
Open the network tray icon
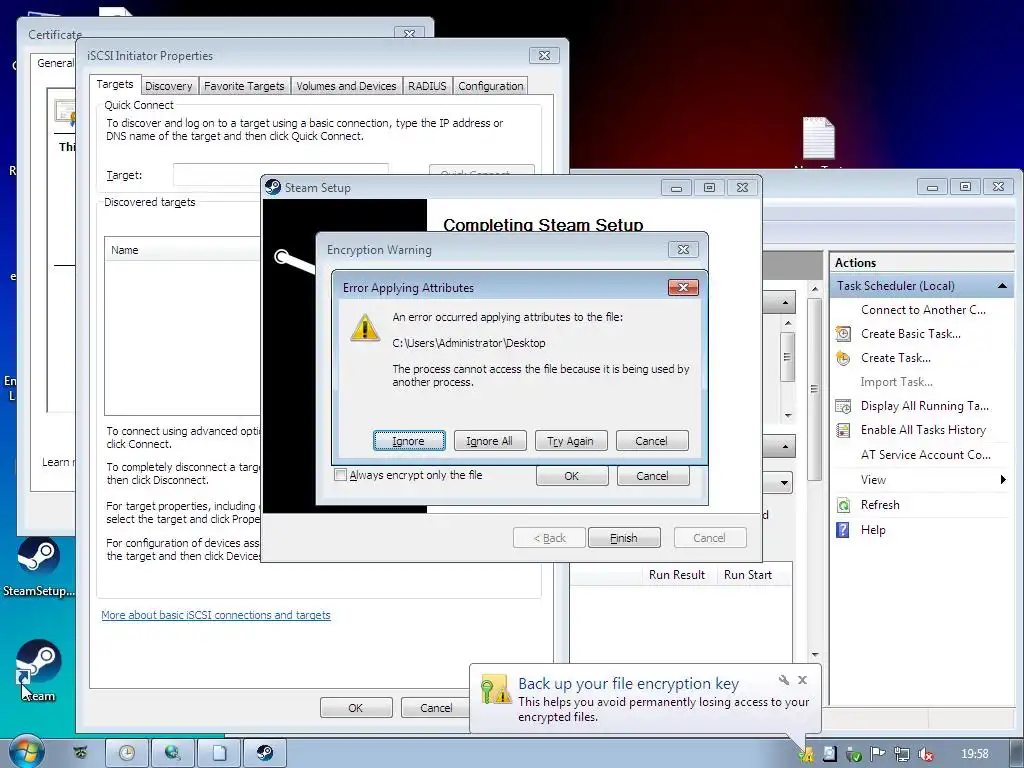coord(902,755)
